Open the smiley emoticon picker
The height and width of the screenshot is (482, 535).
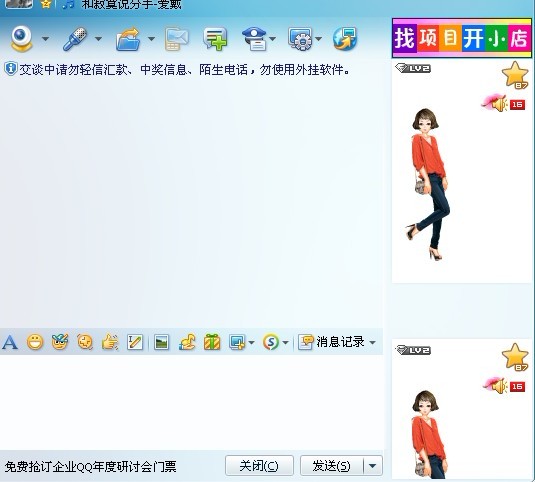pos(35,342)
